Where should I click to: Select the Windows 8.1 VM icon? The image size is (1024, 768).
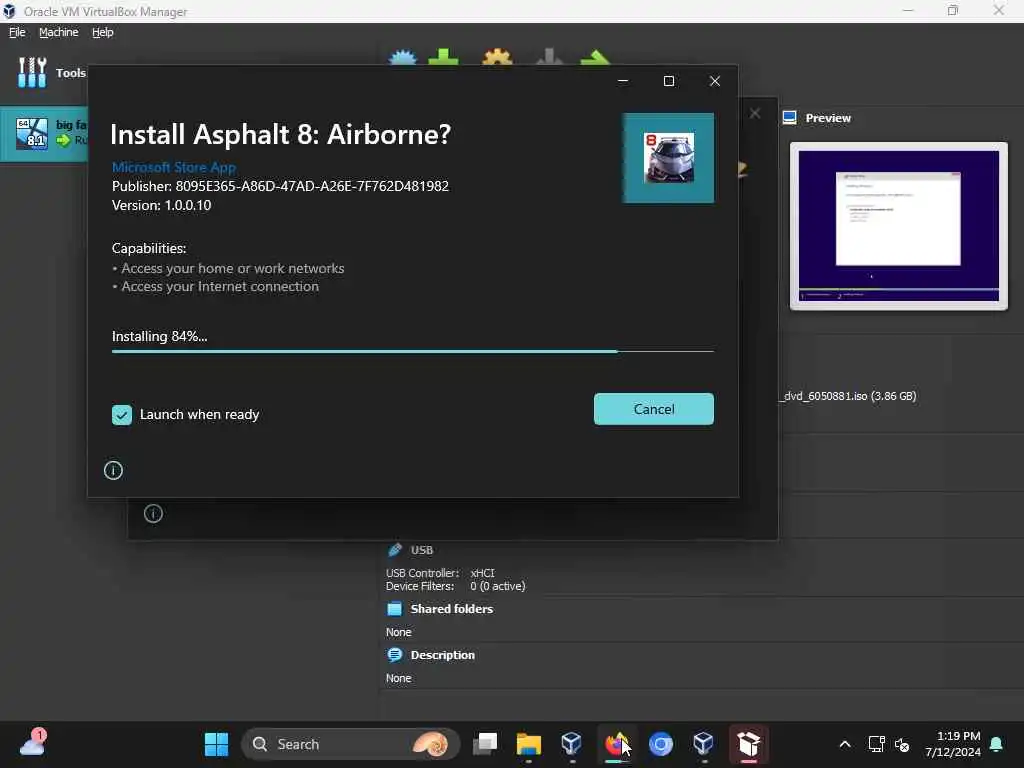32,134
